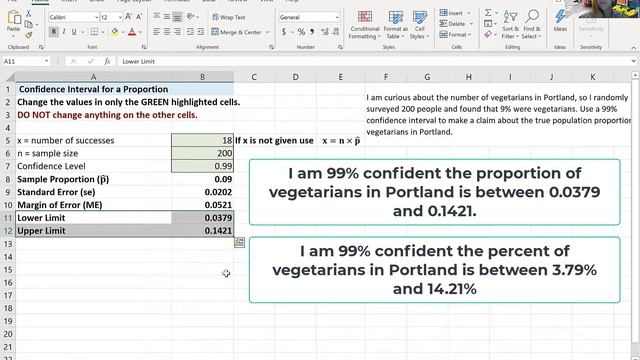640x360 pixels.
Task: Click the formula bar Cancel X
Action: [x=73, y=61]
